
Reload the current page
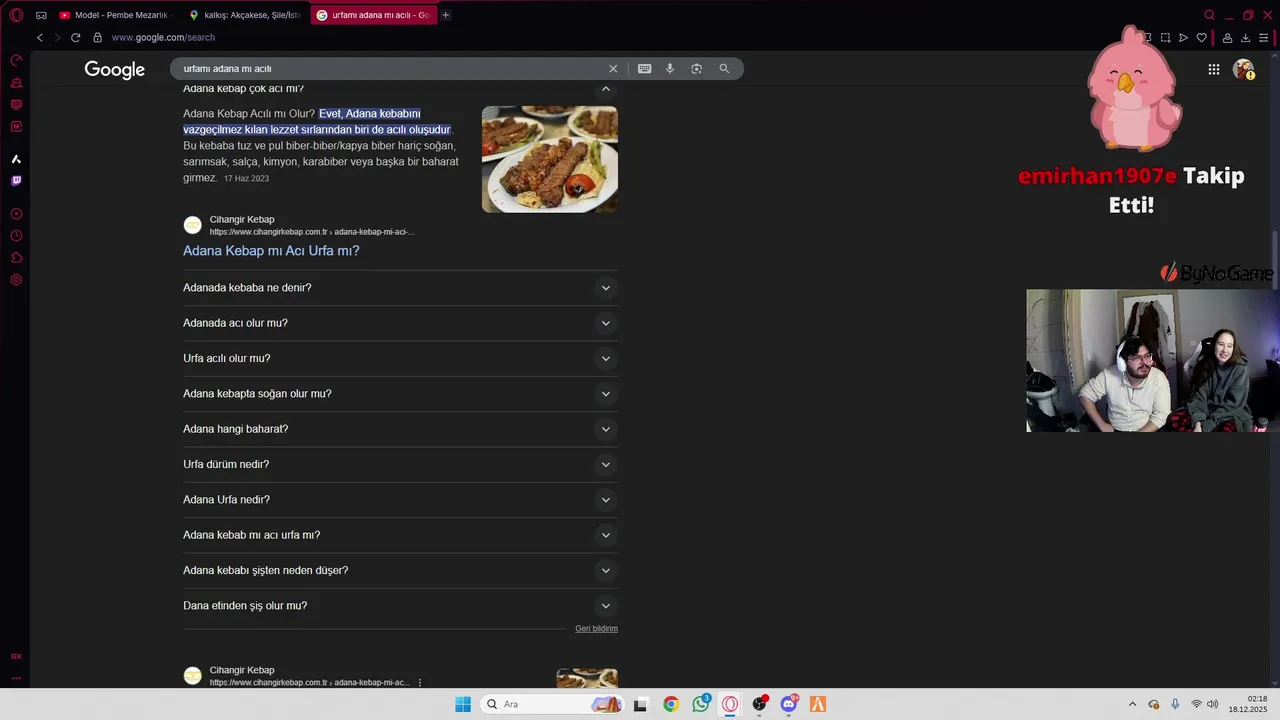pyautogui.click(x=75, y=37)
